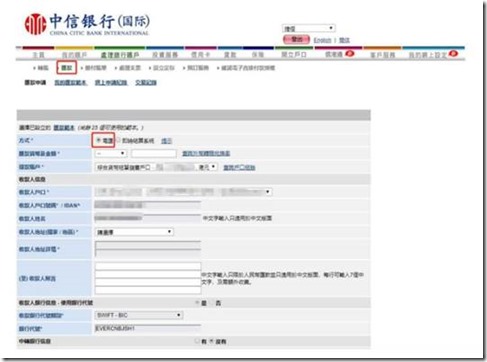
Task: Select the electronic direct debit authorization submenu item
Action: [248, 68]
